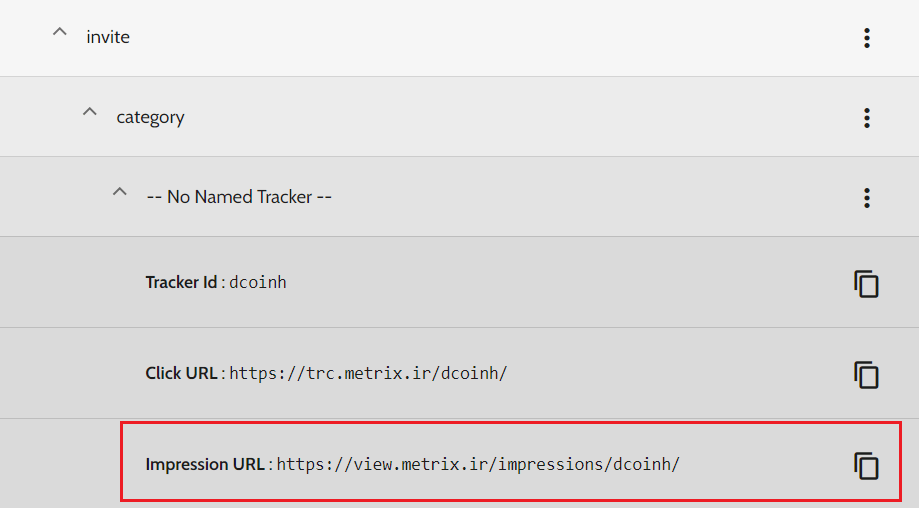Image resolution: width=919 pixels, height=508 pixels.
Task: Click the Impression URL field label
Action: click(205, 464)
